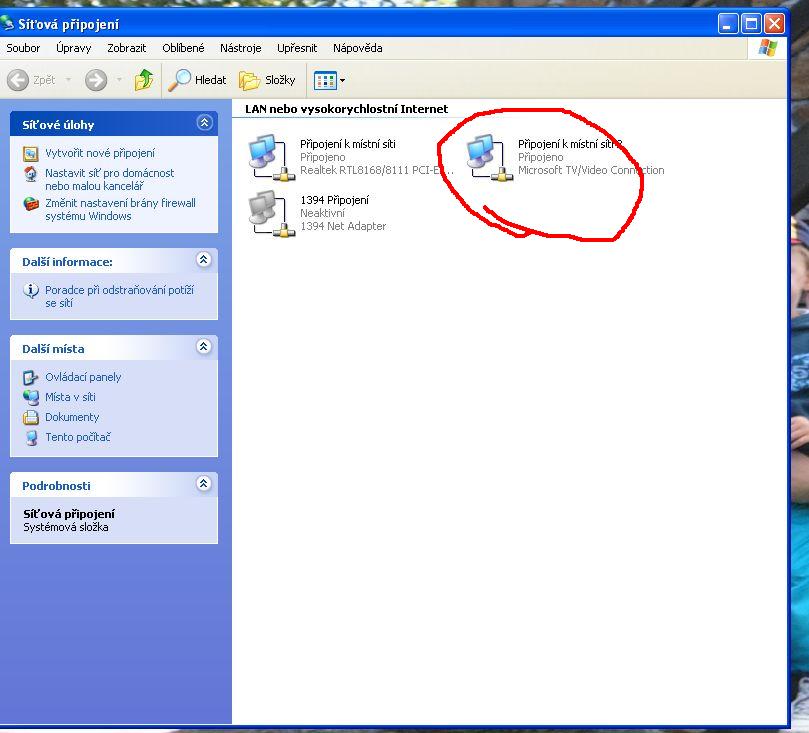The image size is (809, 733).
Task: Click home network setup wizard icon
Action: (30, 174)
